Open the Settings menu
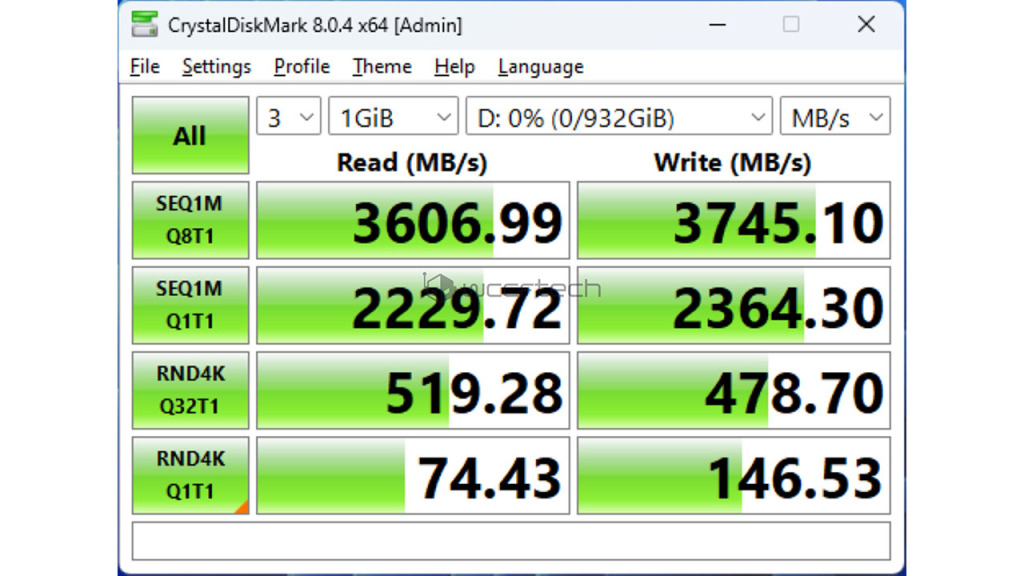 [x=216, y=67]
